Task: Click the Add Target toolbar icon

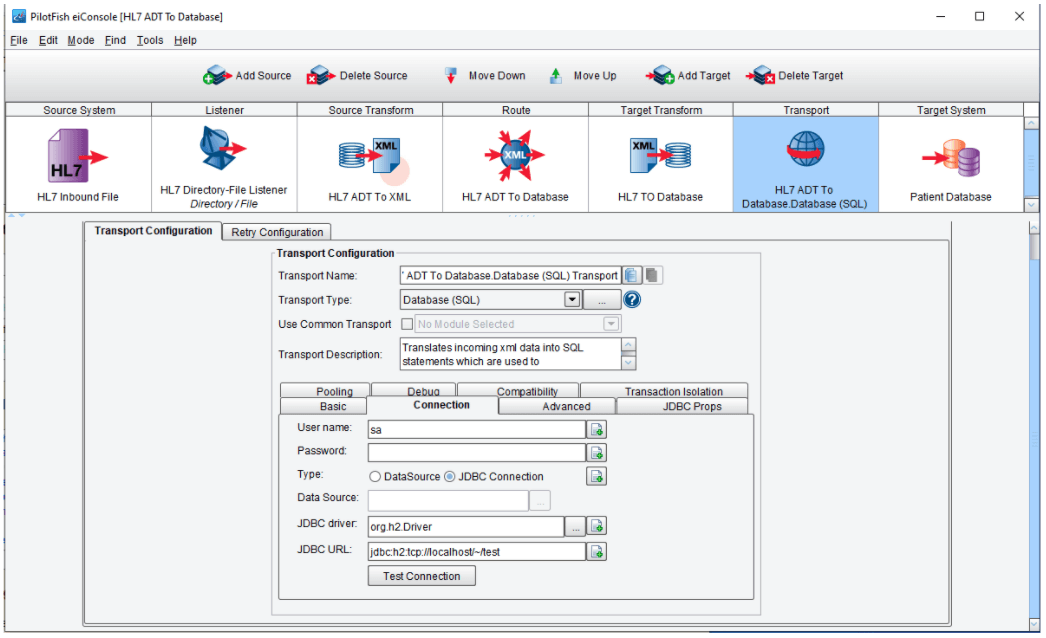Action: tap(660, 75)
